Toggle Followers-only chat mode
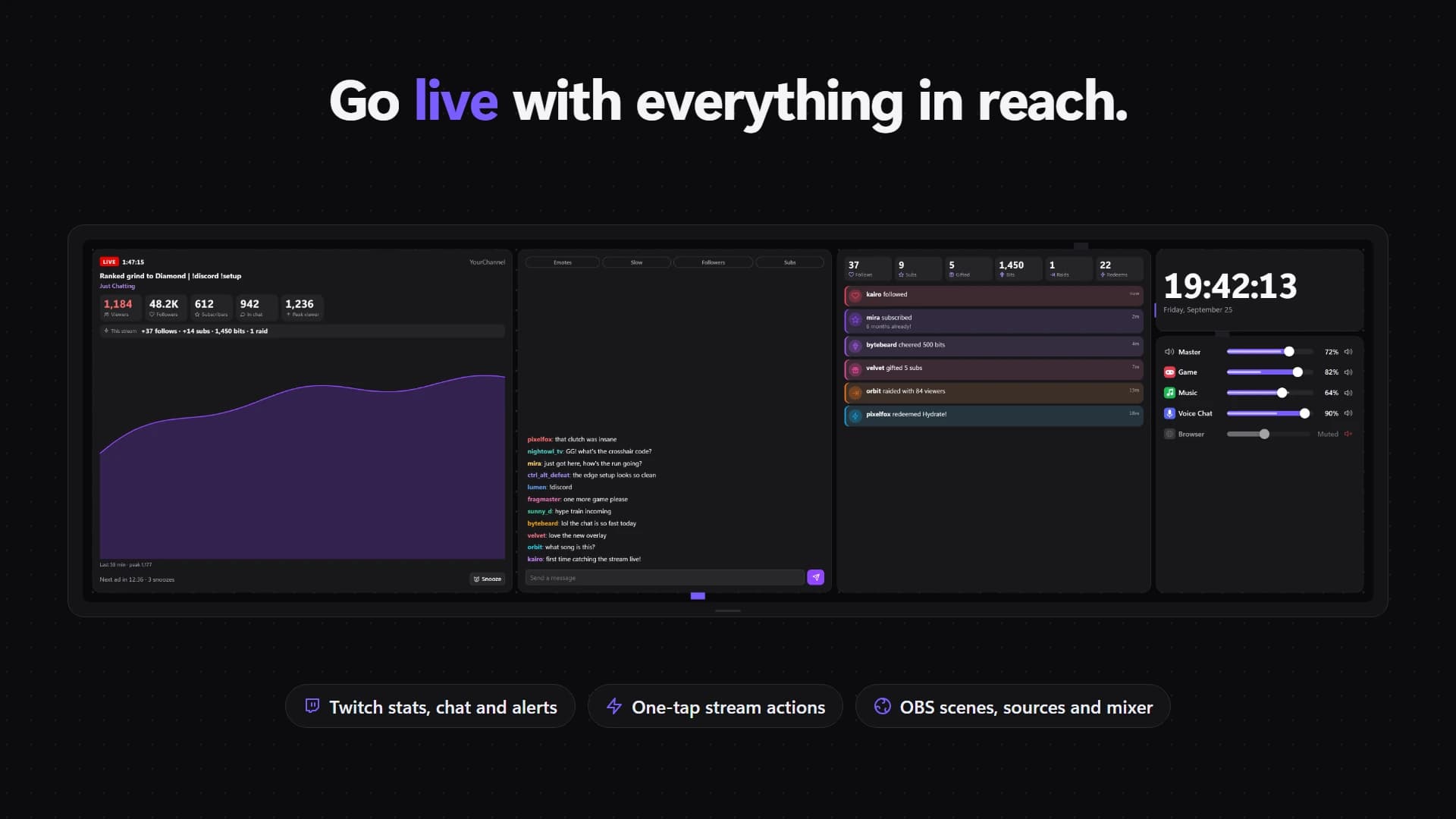1456x819 pixels. coord(713,262)
